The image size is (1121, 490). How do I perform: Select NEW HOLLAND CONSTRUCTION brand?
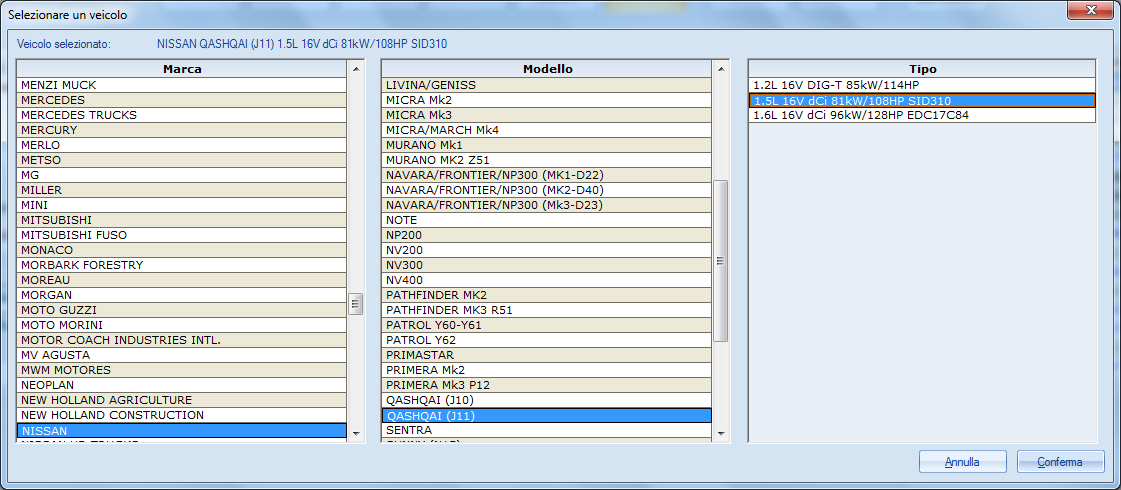coord(182,416)
